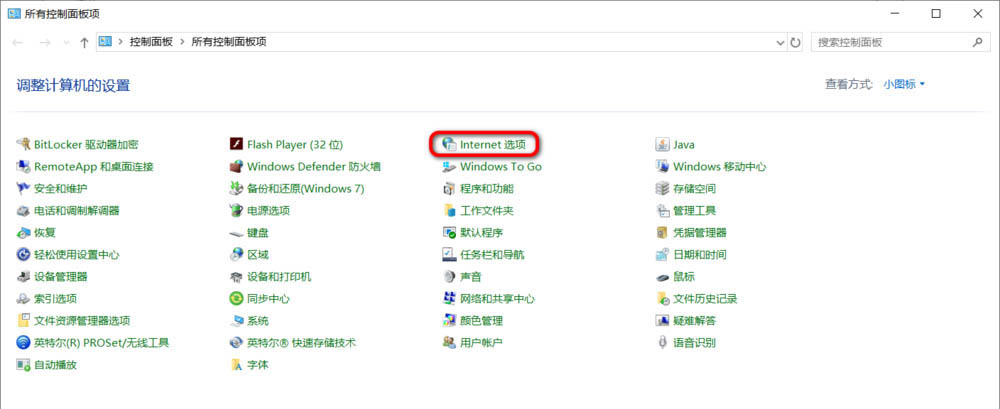This screenshot has width=1000, height=409.
Task: Click the refresh button beside address bar
Action: 796,43
